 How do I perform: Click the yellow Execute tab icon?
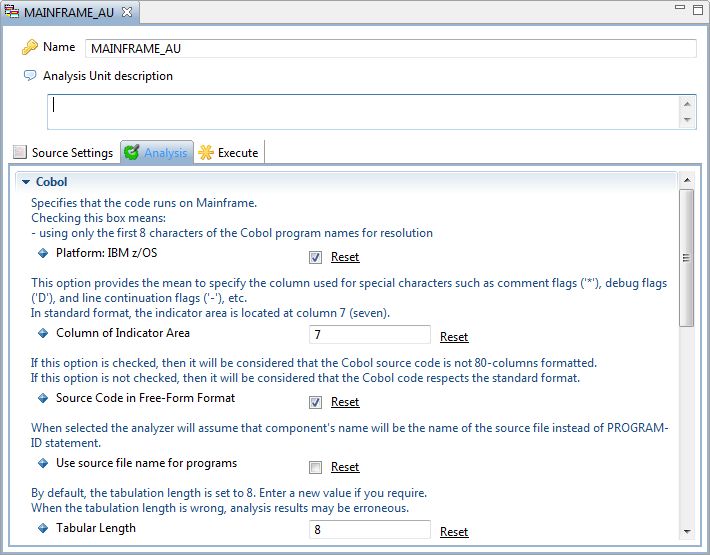[x=206, y=153]
